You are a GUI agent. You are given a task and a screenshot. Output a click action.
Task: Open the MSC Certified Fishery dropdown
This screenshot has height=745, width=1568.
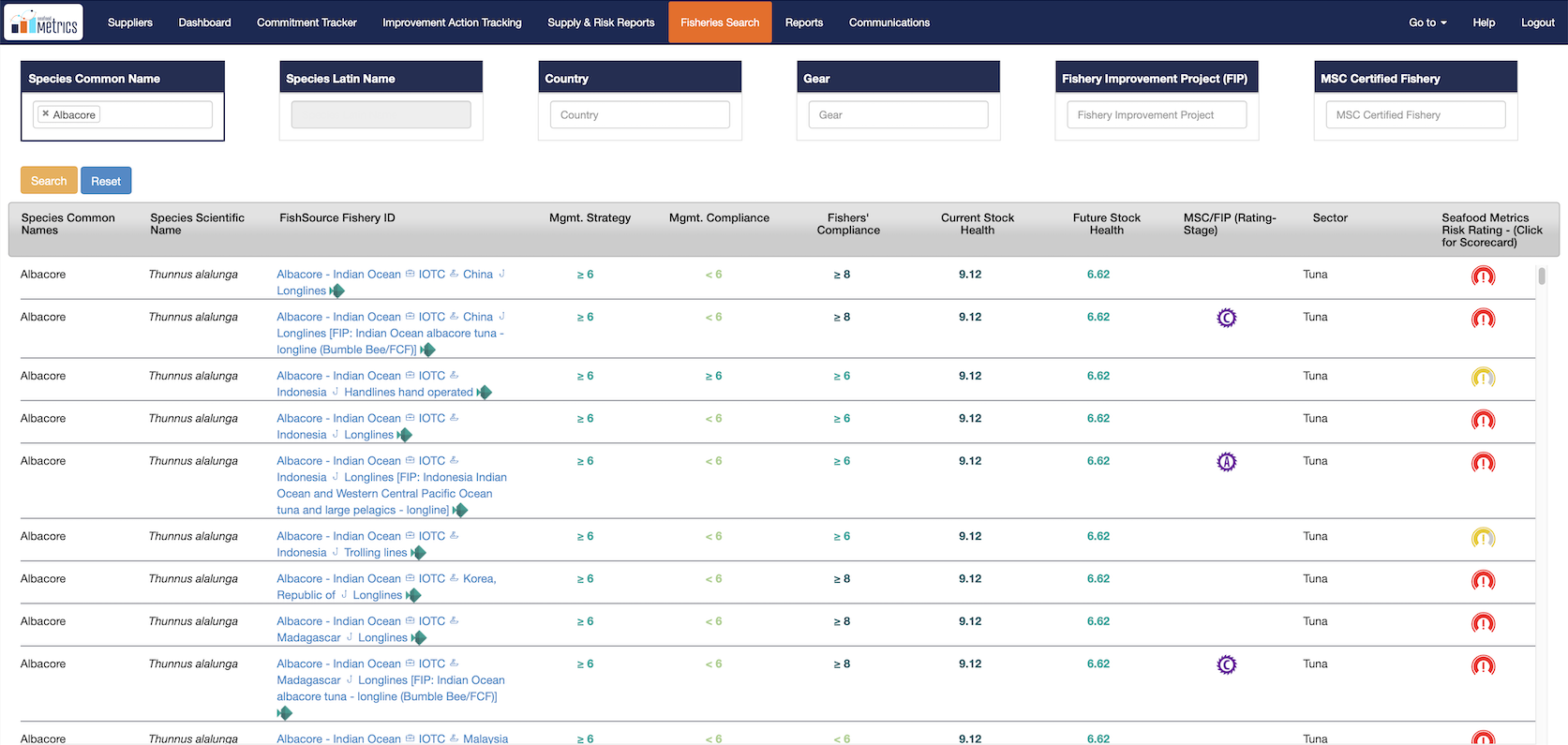(x=1415, y=115)
